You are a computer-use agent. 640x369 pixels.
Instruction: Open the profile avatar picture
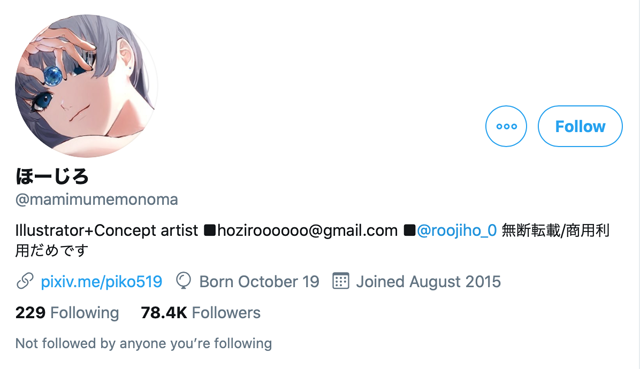[x=86, y=86]
